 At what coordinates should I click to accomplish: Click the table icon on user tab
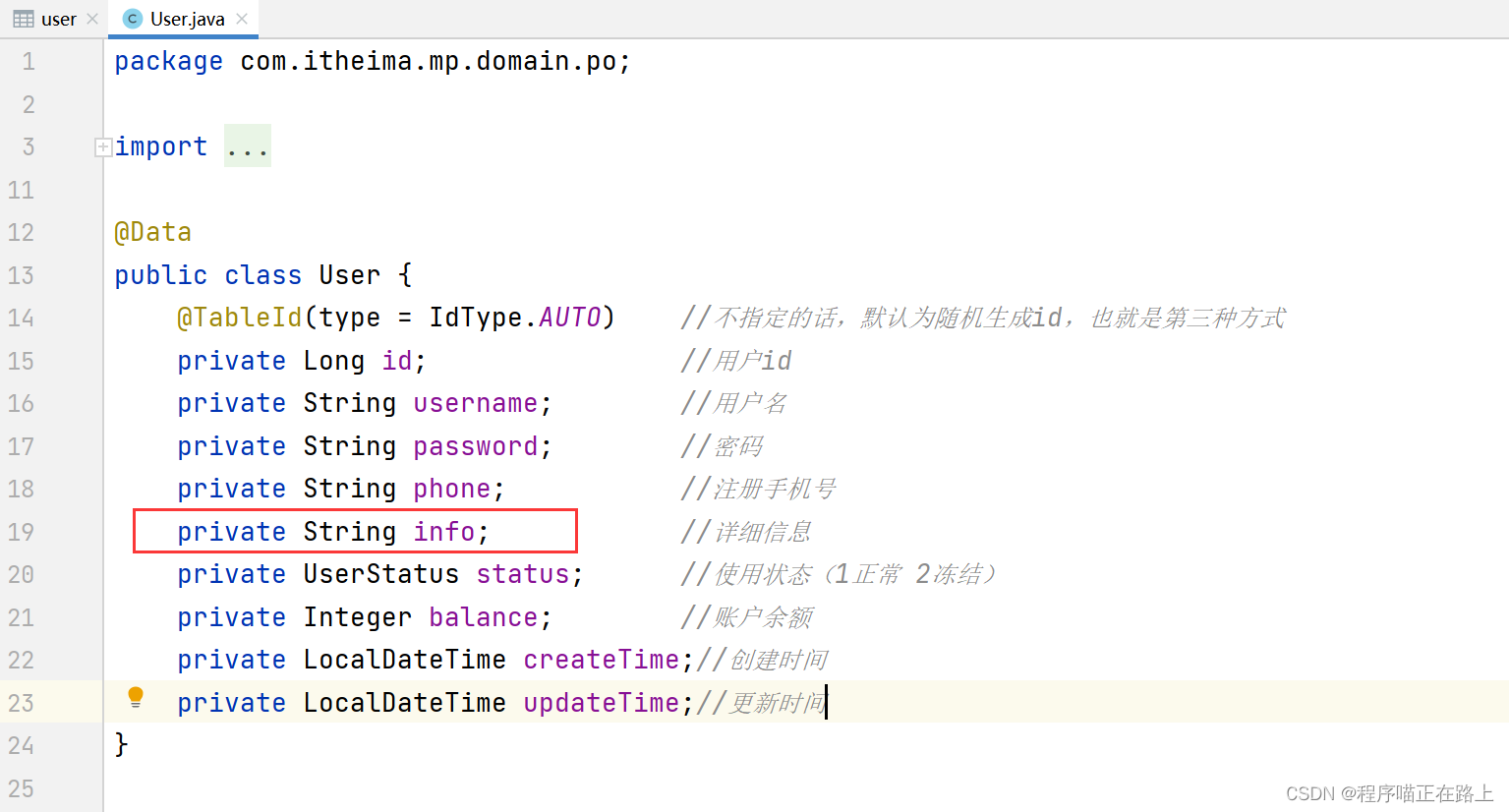tap(24, 19)
